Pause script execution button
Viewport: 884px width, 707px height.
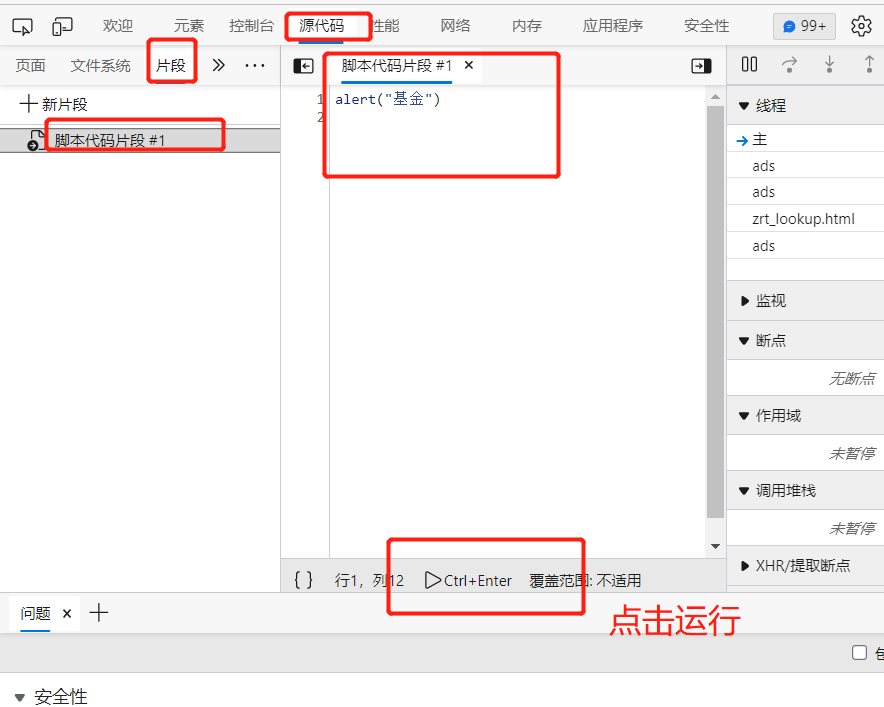click(749, 64)
